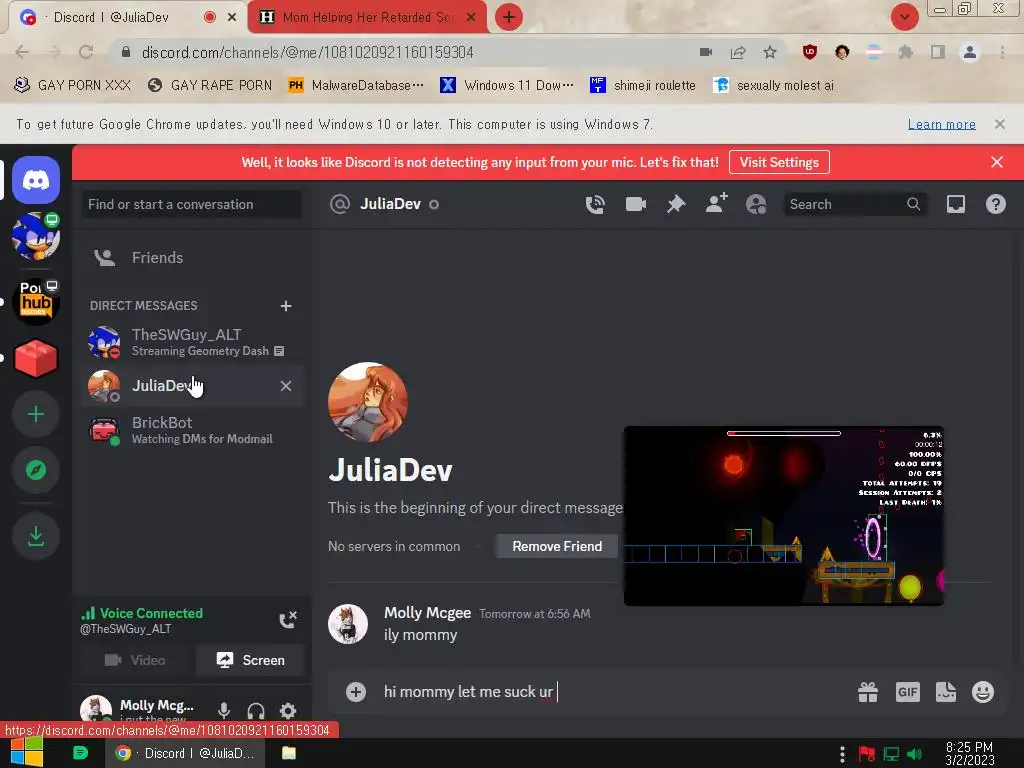Open the sticker picker
This screenshot has height=768, width=1024.
click(946, 692)
